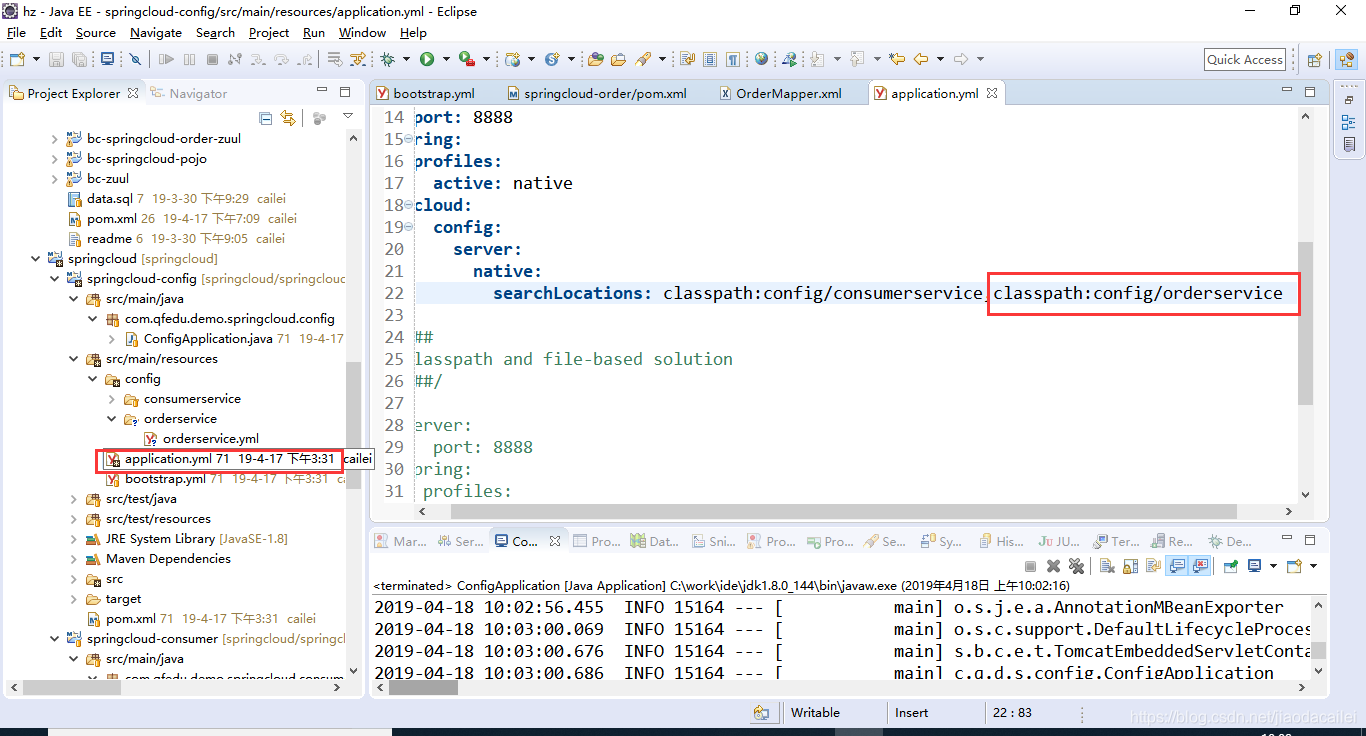Open the Run button dropdown arrow
1366x736 pixels.
[446, 60]
